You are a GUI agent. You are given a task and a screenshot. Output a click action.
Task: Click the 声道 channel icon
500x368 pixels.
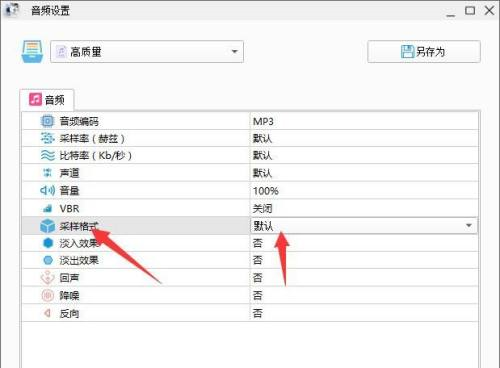[47, 173]
